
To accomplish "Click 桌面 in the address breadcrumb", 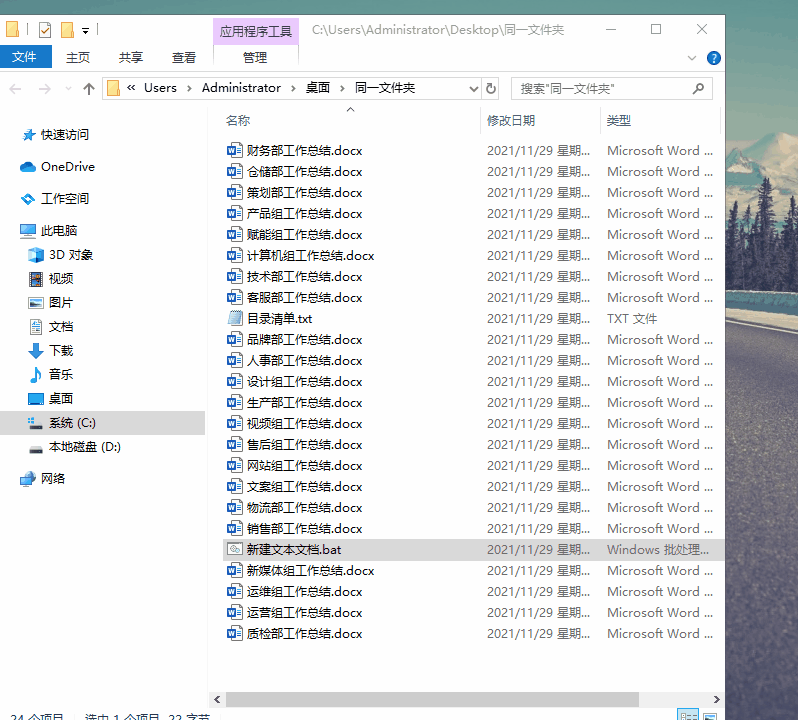I will [x=318, y=88].
